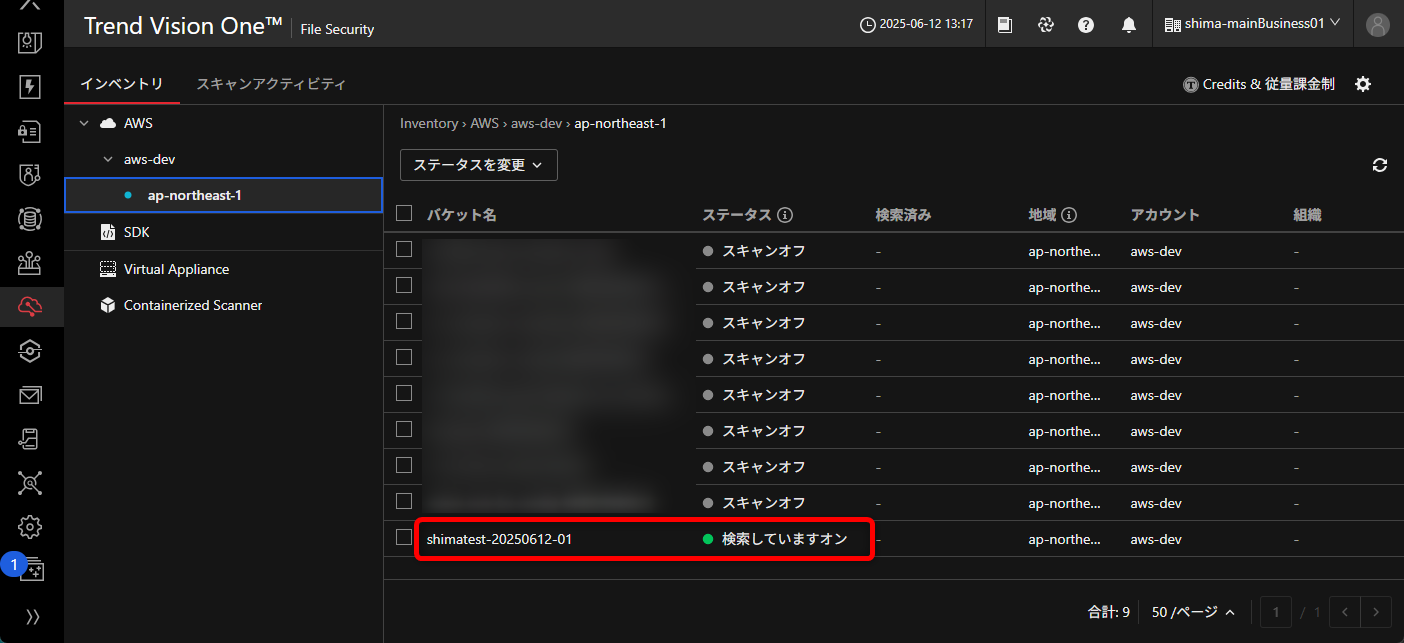Open the network nodes search sidebar icon

30,483
